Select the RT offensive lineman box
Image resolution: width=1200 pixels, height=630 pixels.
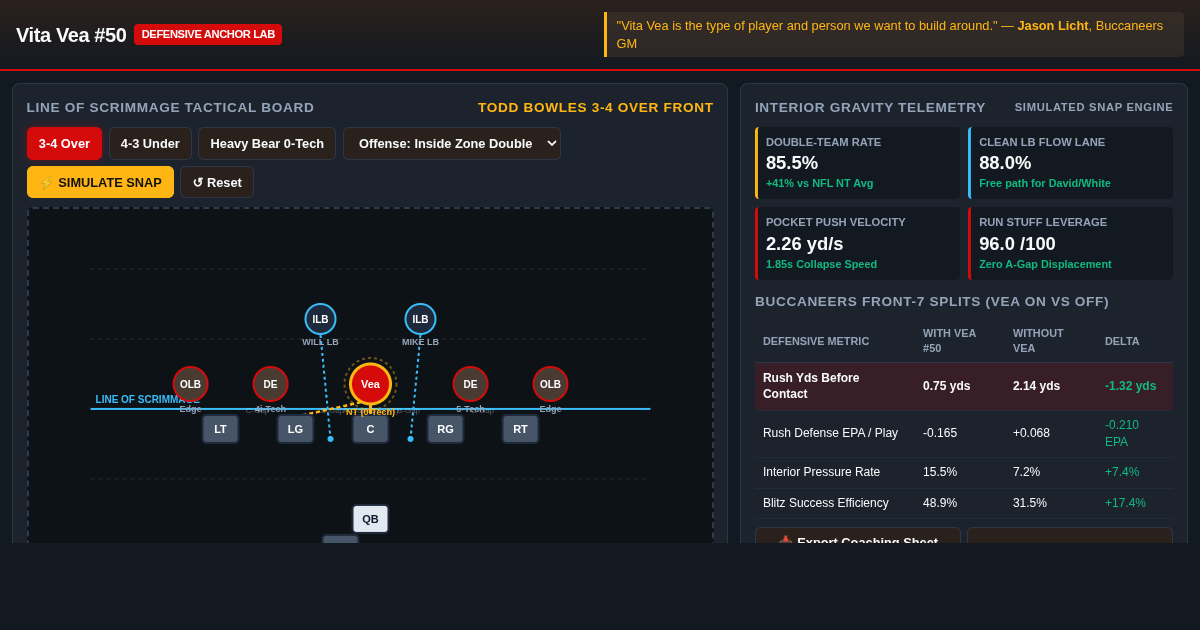tap(520, 429)
